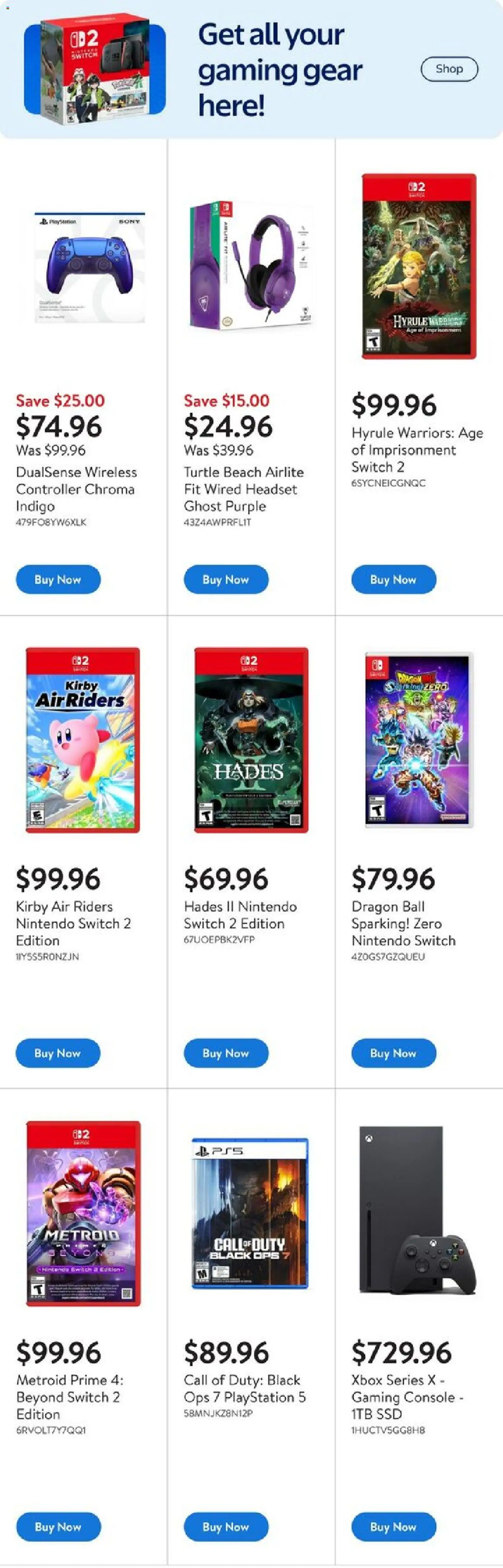Click Buy Now under Kirby Air Riders
Image resolution: width=503 pixels, height=1568 pixels.
[58, 1053]
